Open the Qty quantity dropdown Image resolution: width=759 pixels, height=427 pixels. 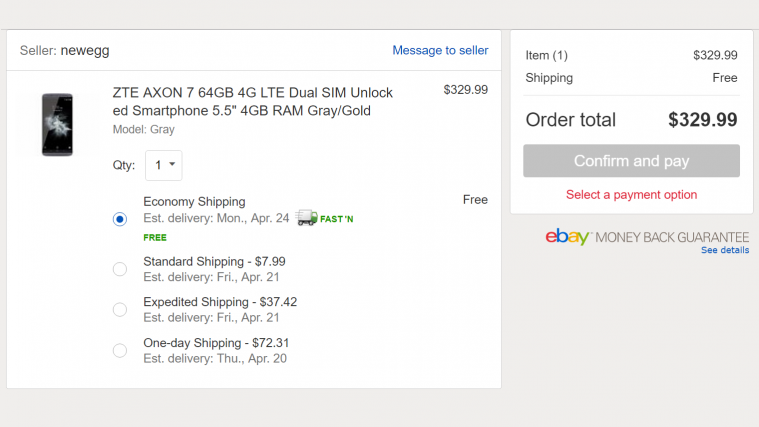coord(163,165)
